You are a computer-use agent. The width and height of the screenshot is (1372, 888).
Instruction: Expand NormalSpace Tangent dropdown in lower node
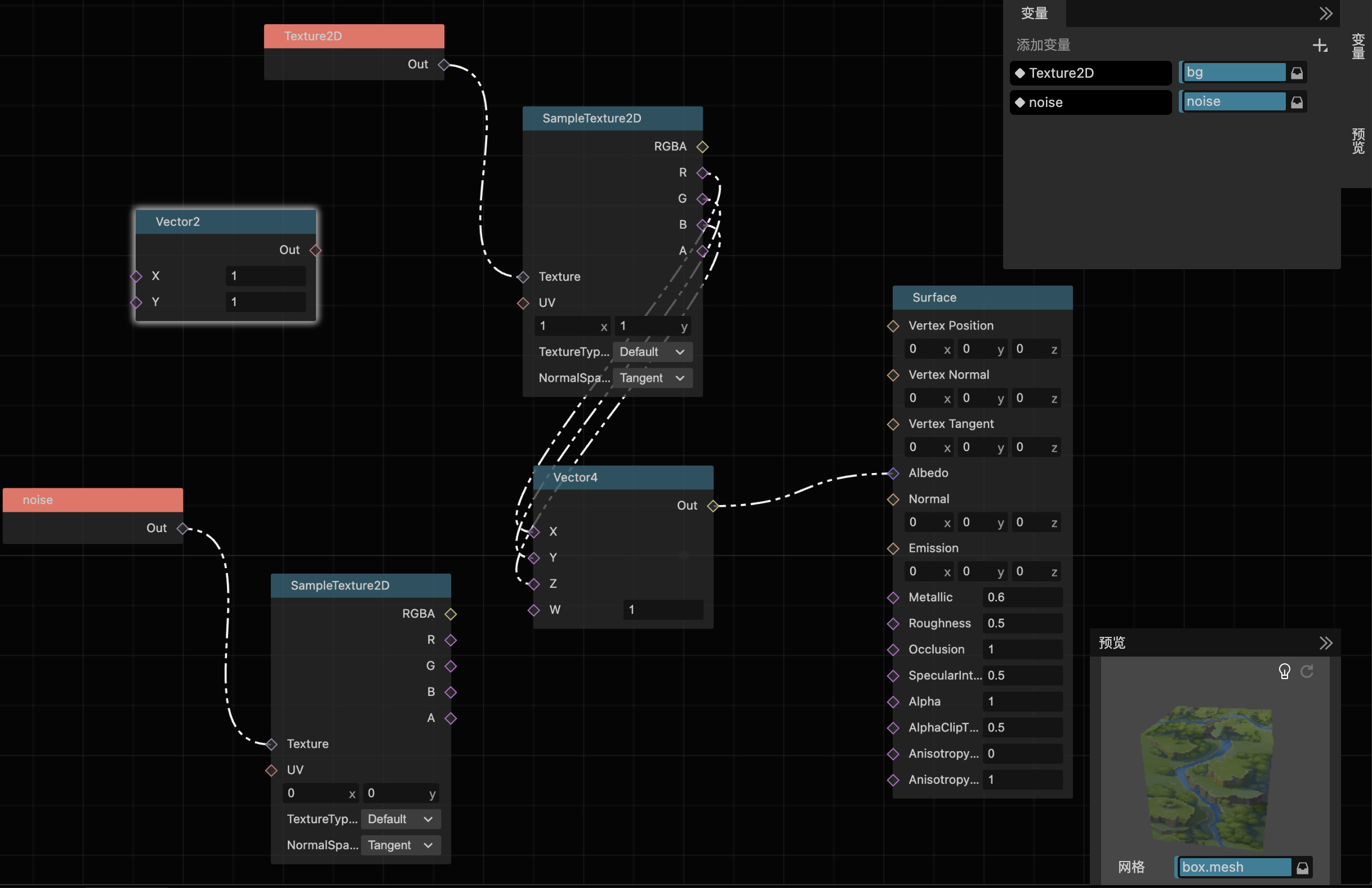point(400,845)
